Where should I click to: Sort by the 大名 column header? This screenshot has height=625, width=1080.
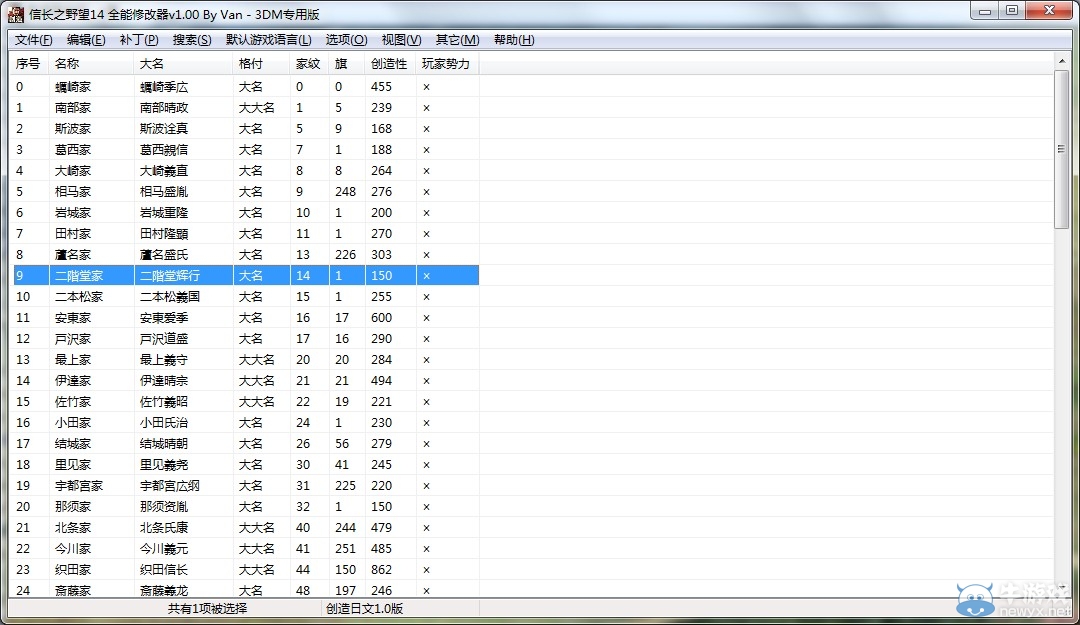(183, 63)
